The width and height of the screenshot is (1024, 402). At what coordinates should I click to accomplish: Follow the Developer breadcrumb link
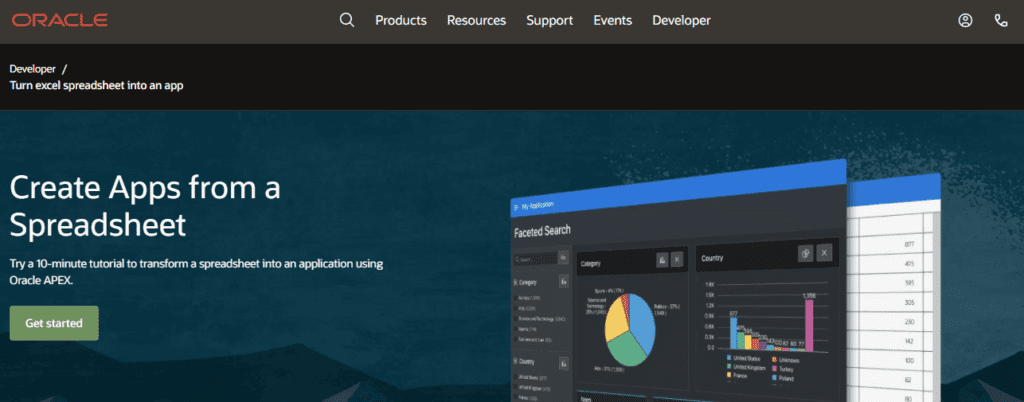point(33,69)
